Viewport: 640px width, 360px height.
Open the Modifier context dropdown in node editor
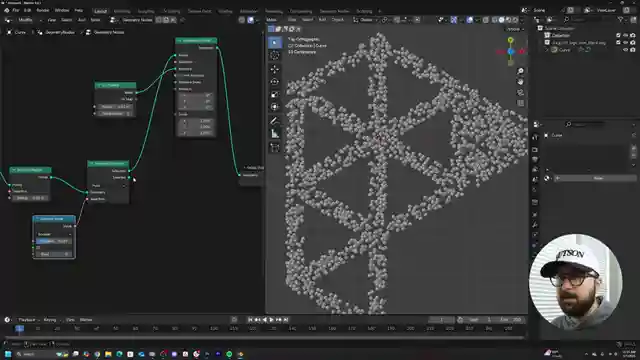point(29,20)
